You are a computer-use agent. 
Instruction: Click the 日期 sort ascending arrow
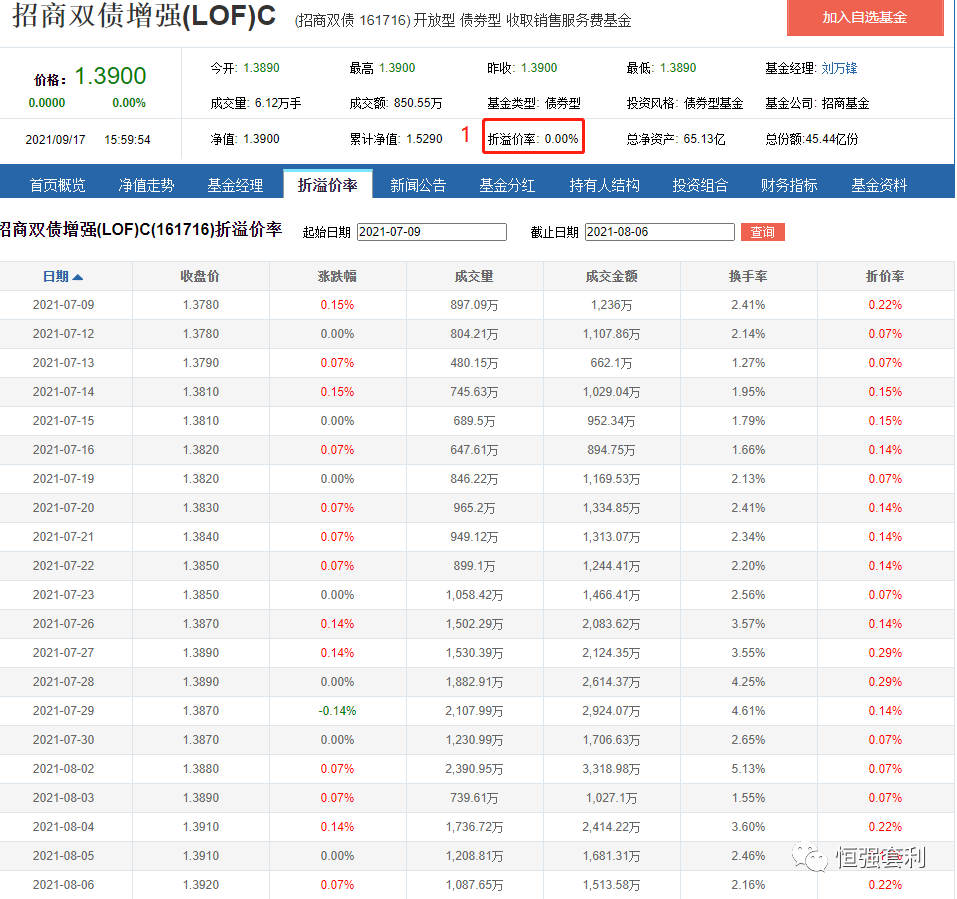[78, 277]
